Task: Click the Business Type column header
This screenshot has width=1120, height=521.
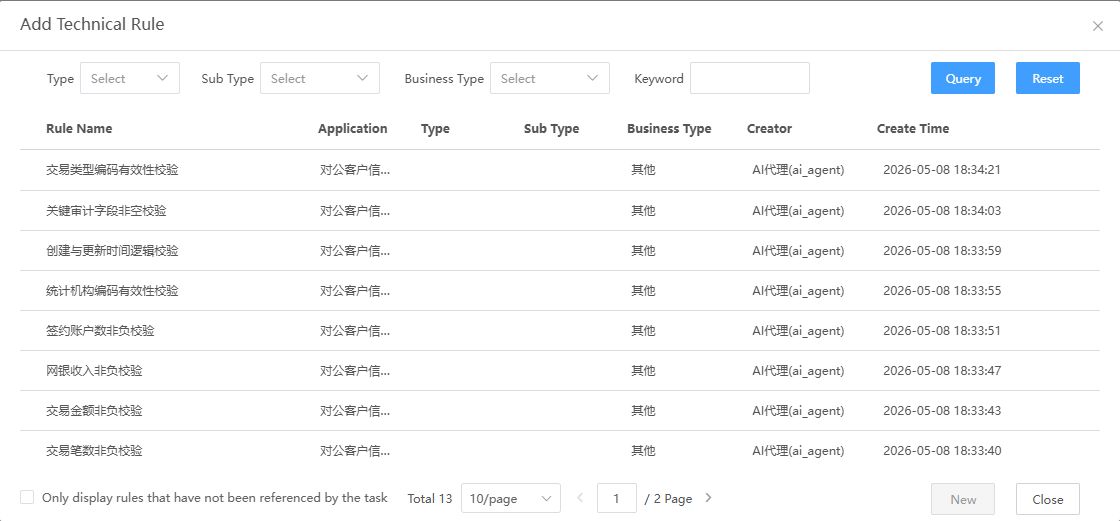Action: click(669, 129)
